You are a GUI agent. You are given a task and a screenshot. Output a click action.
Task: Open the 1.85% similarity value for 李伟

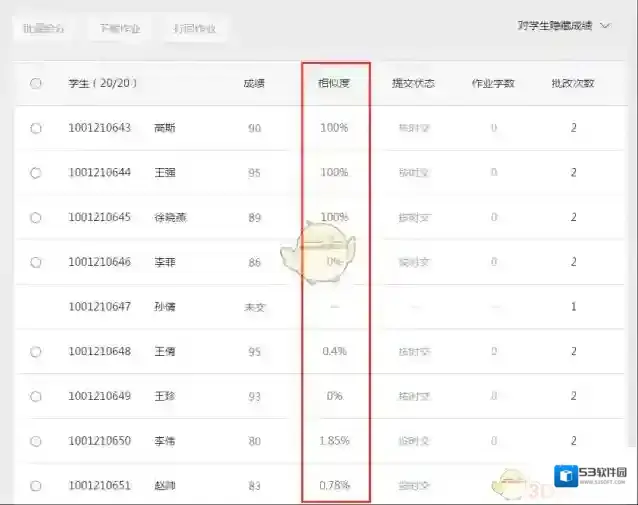tap(334, 441)
